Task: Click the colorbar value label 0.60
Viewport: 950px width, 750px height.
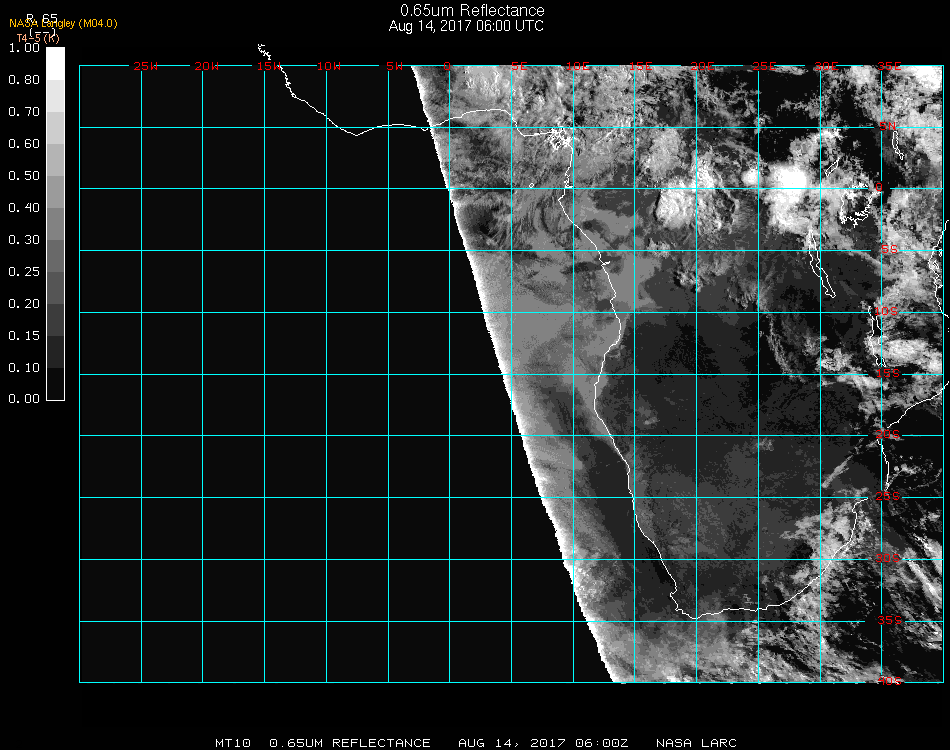Action: click(x=24, y=144)
